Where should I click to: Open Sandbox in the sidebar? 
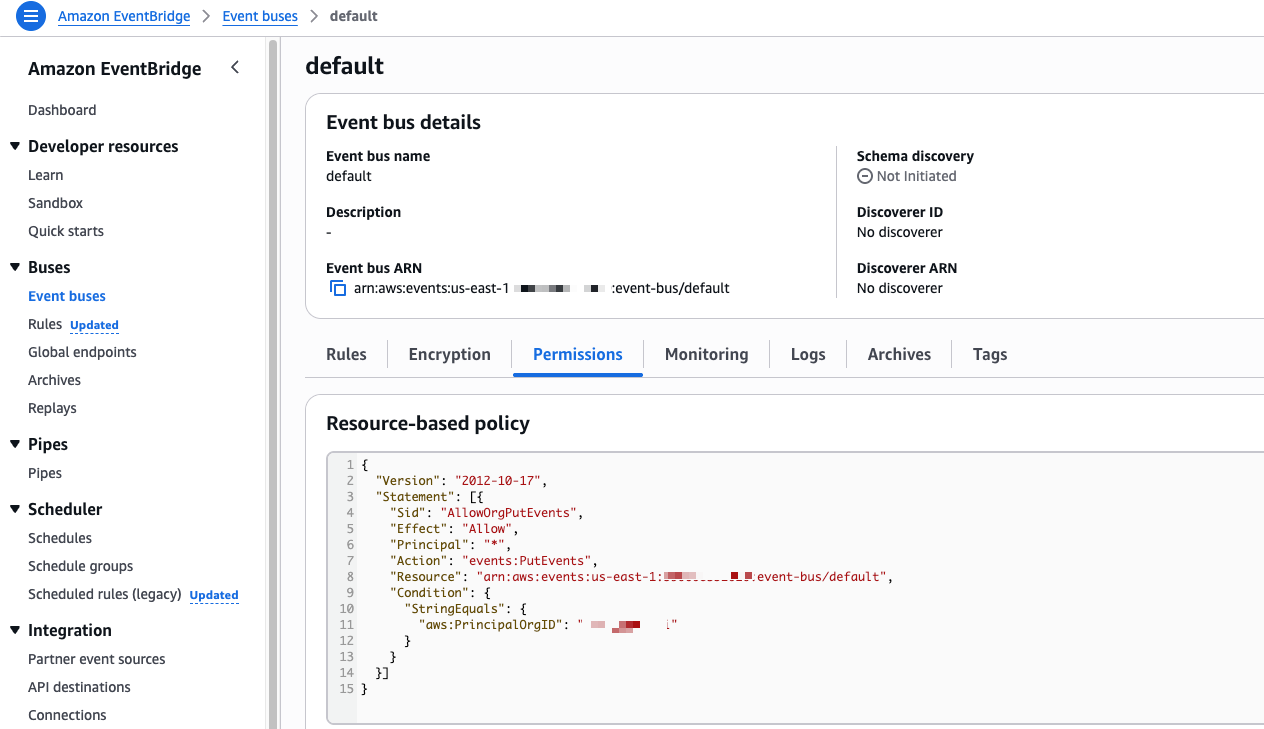pyautogui.click(x=55, y=203)
